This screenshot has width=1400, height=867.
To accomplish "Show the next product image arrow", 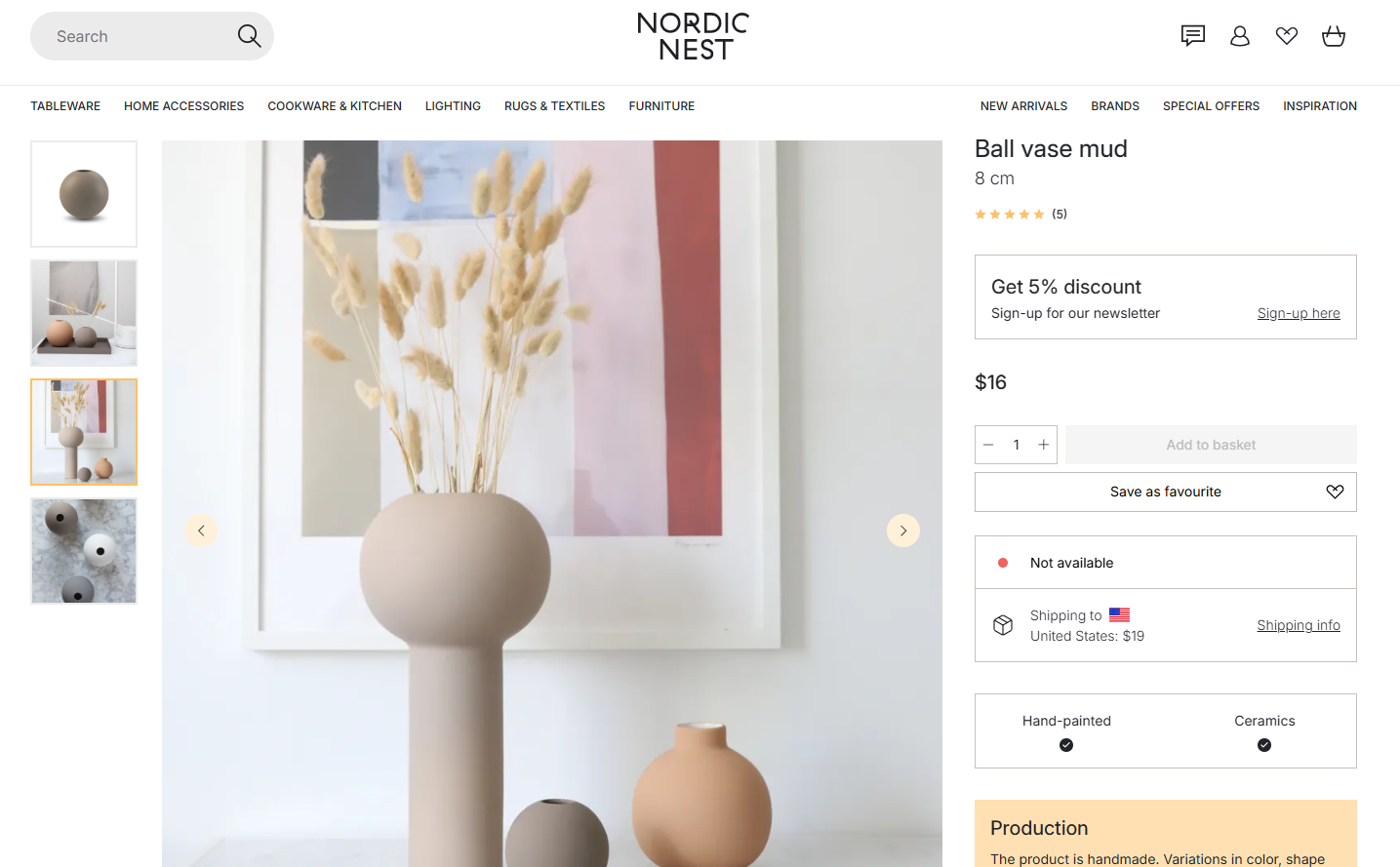I will (903, 531).
